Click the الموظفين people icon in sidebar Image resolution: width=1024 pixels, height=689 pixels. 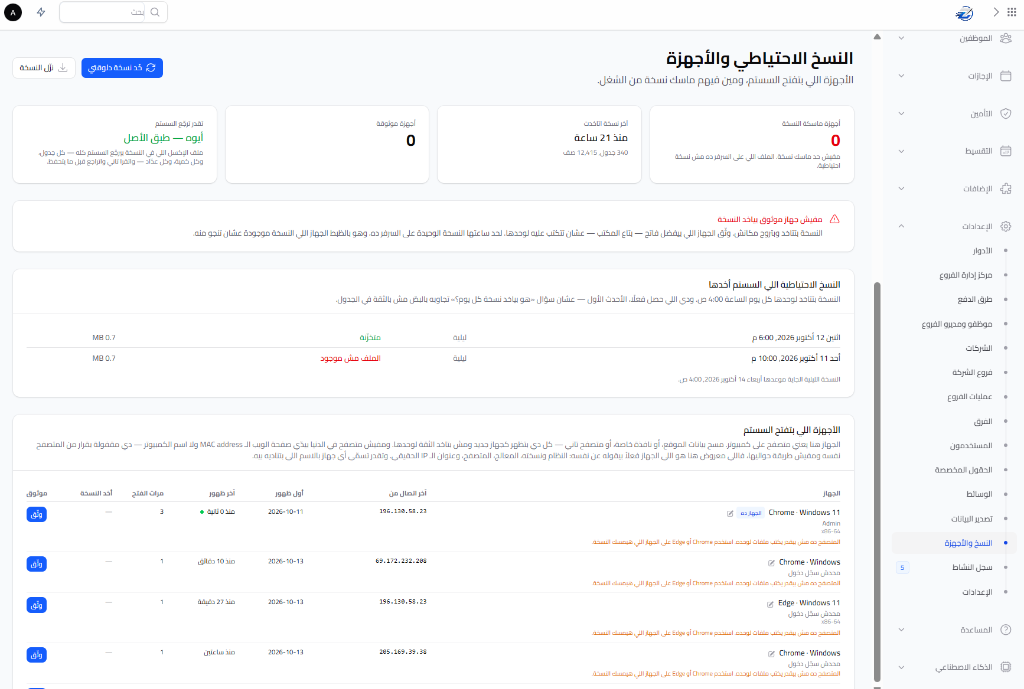[x=1006, y=39]
